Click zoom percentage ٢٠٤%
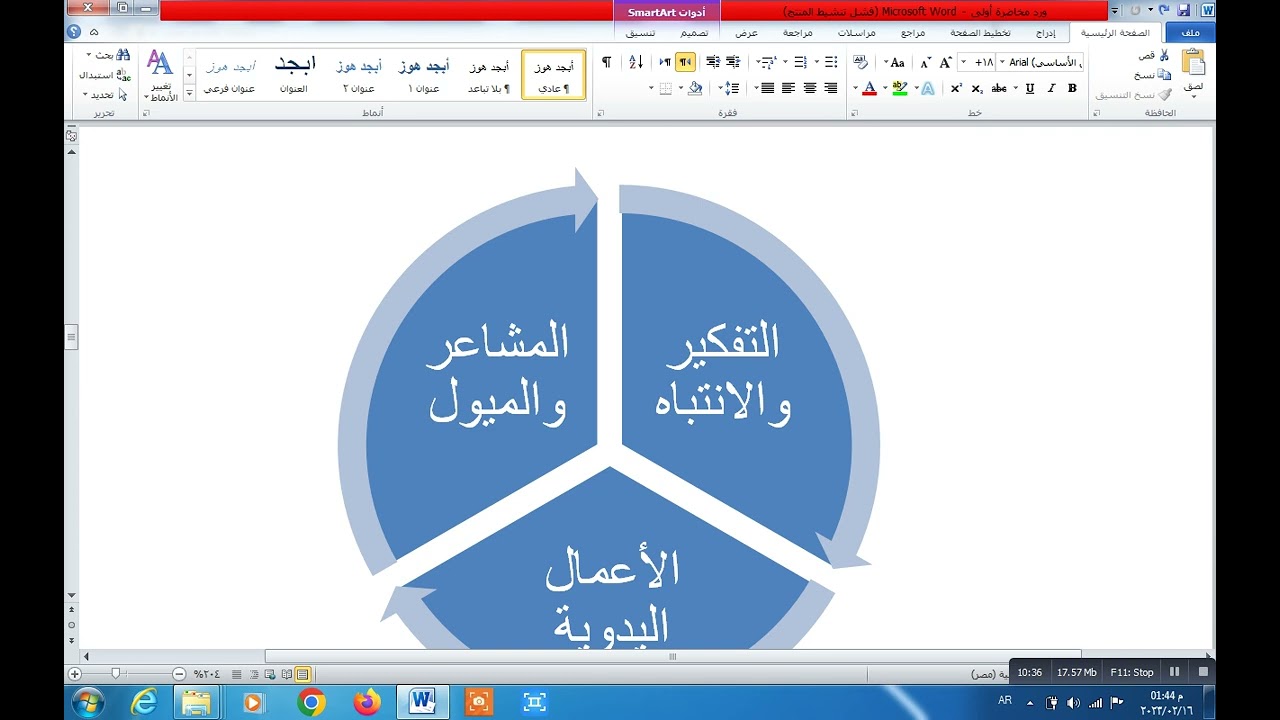The width and height of the screenshot is (1280, 720). pyautogui.click(x=207, y=674)
